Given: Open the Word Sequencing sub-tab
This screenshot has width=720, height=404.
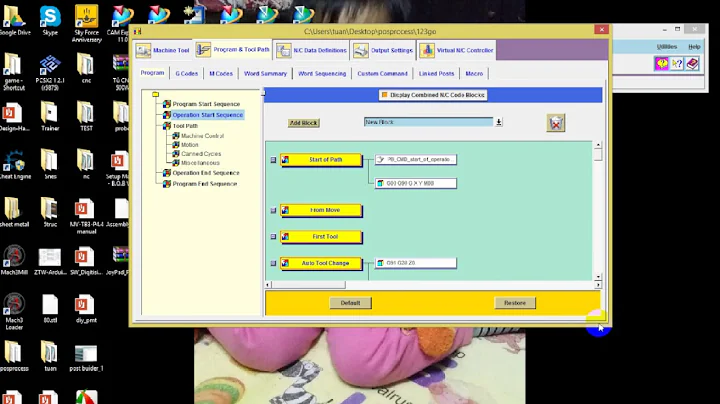Looking at the screenshot, I should click(x=322, y=73).
